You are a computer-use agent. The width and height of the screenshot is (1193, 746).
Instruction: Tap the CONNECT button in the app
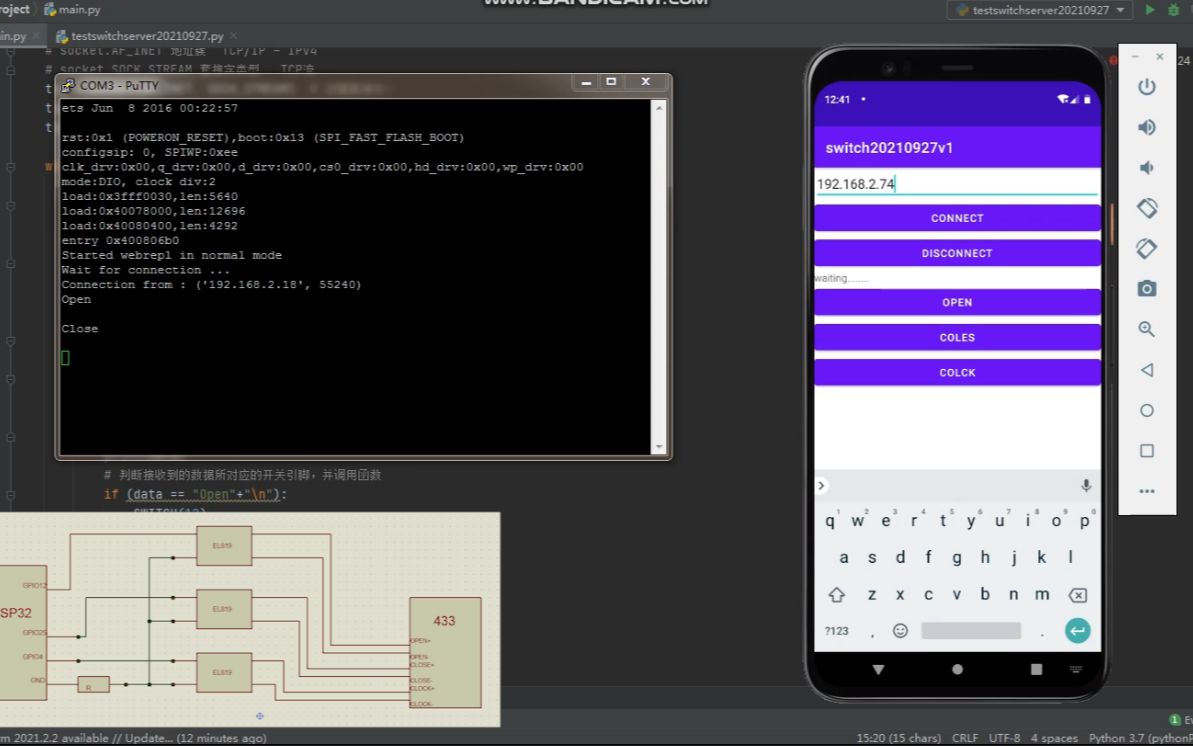(956, 217)
